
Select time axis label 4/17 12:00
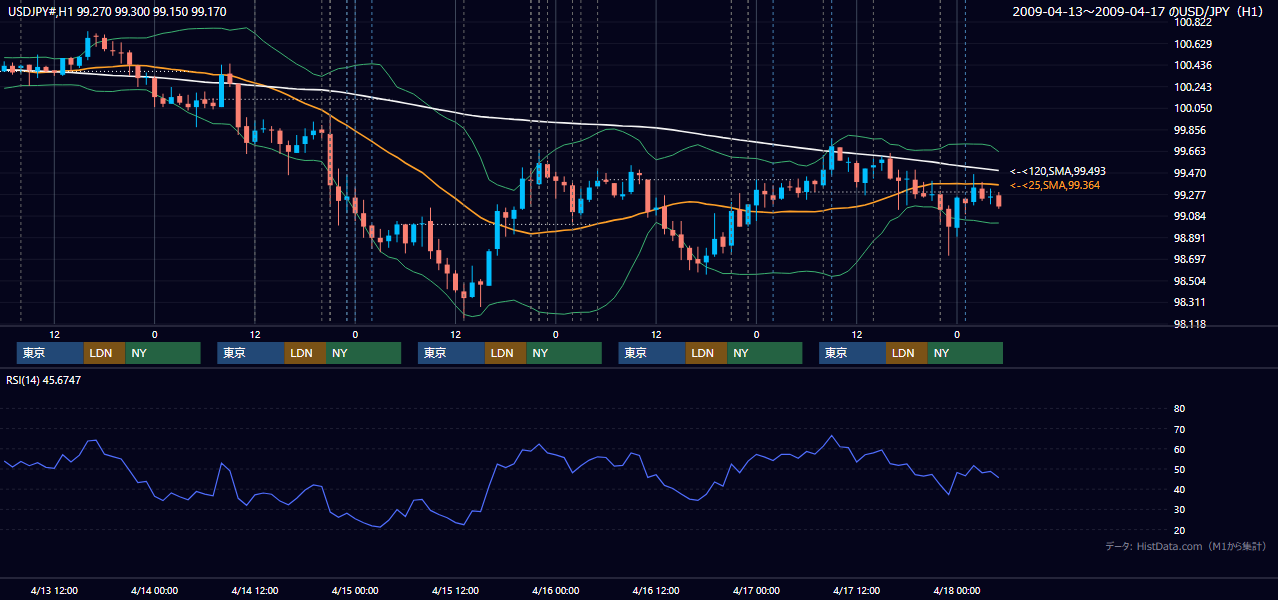(857, 591)
